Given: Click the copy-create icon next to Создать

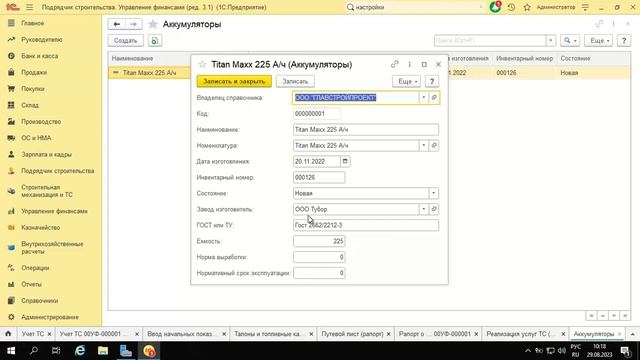Looking at the screenshot, I should pyautogui.click(x=155, y=40).
